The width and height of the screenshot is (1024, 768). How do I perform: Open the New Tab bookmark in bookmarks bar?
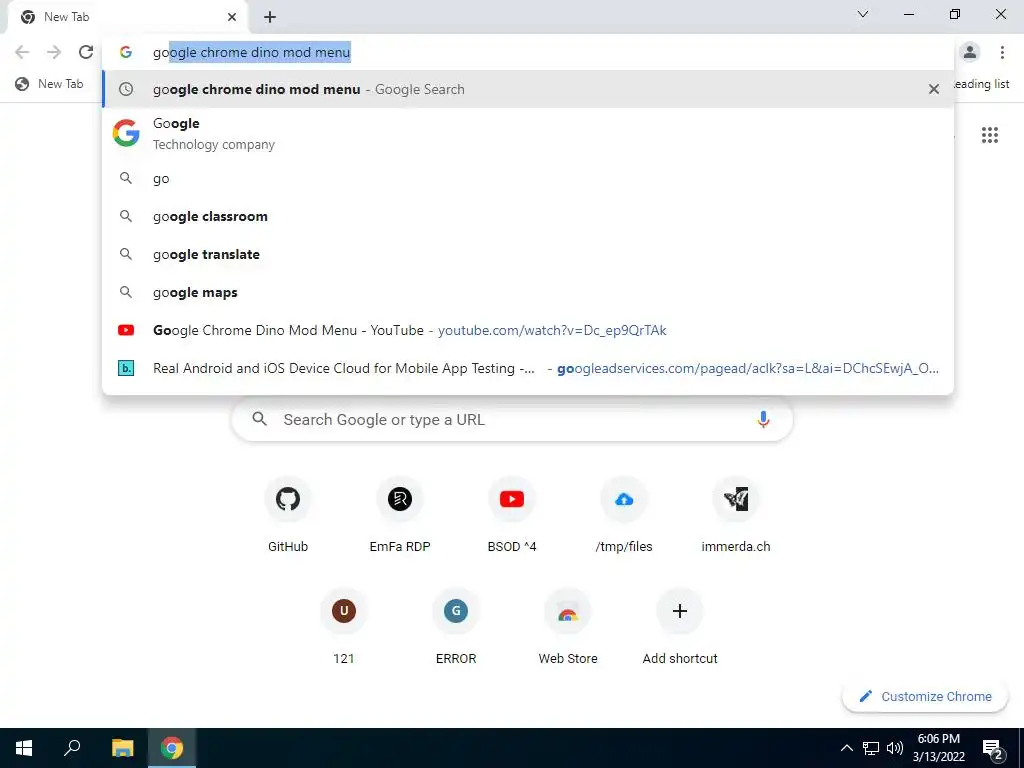coord(50,84)
